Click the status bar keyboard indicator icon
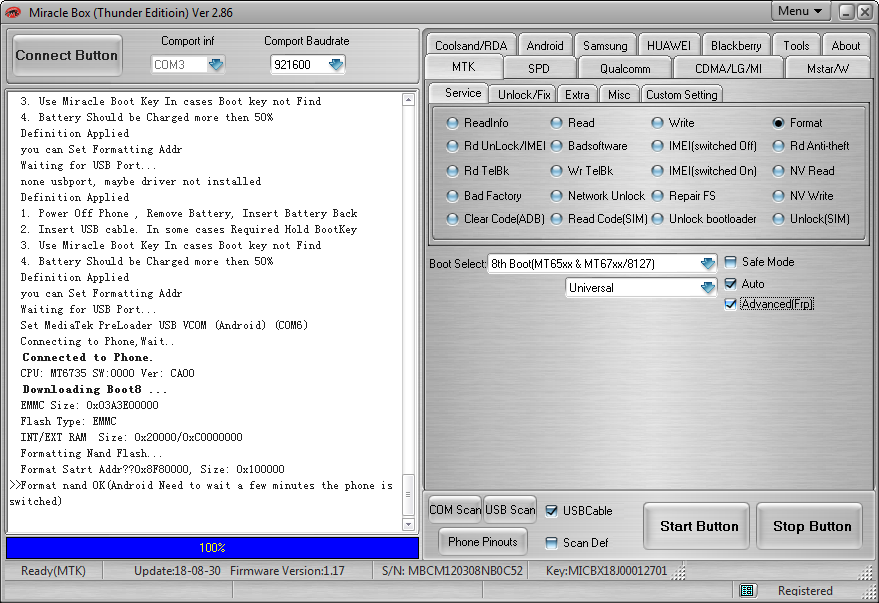 (x=747, y=590)
